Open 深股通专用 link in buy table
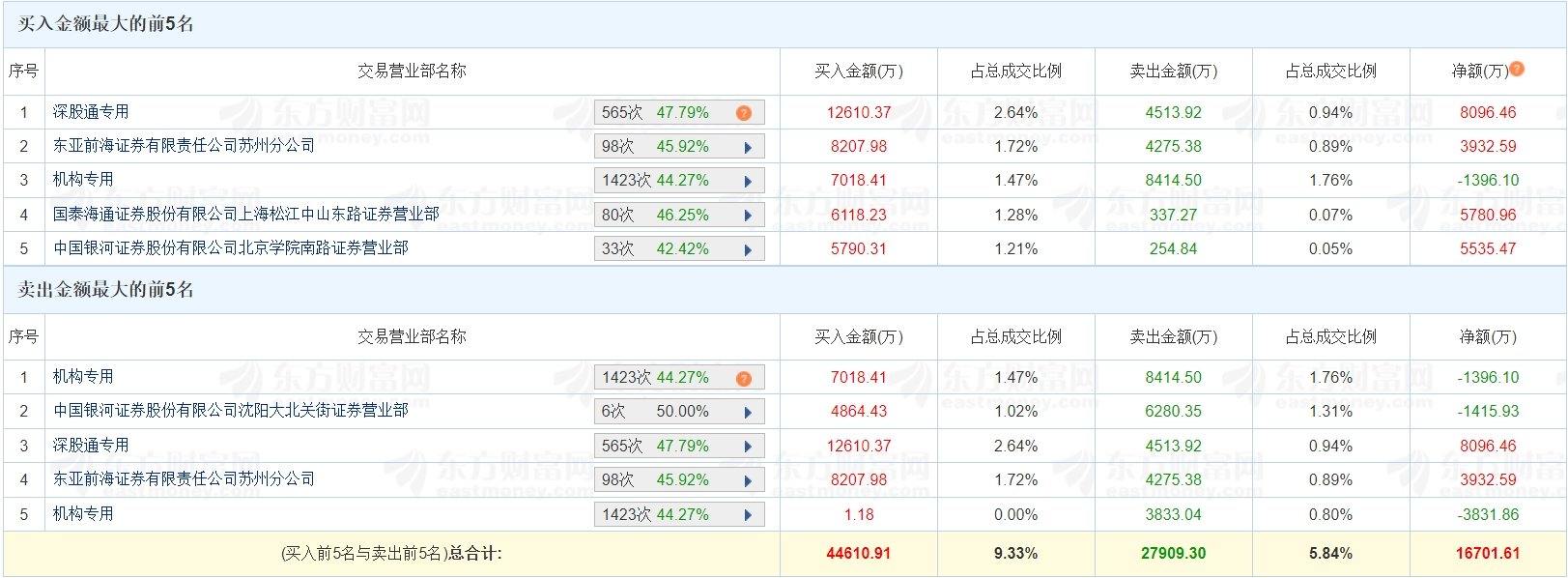Image resolution: width=1568 pixels, height=578 pixels. pos(91,111)
